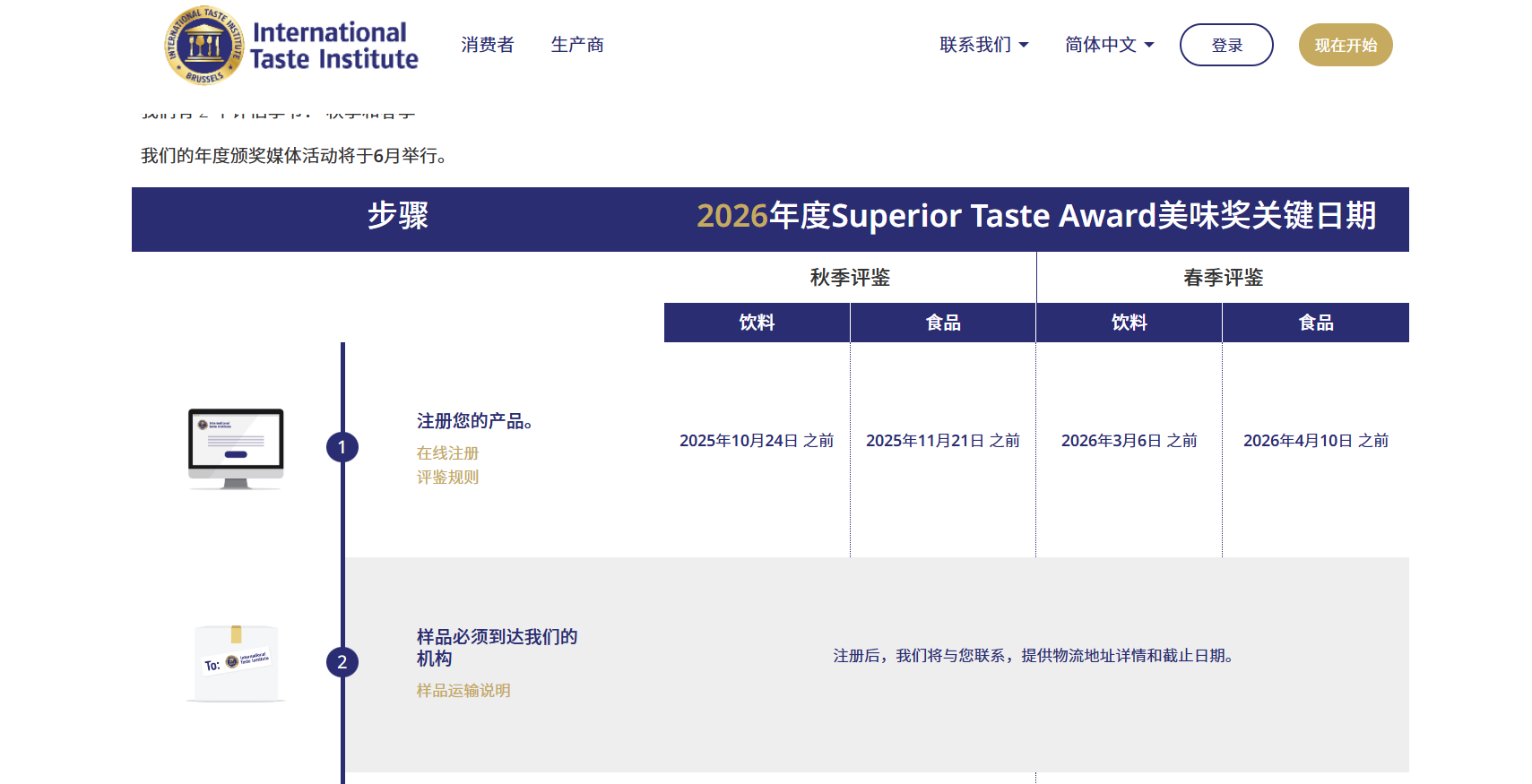
Task: Select the step 2 numbered circle
Action: click(342, 661)
